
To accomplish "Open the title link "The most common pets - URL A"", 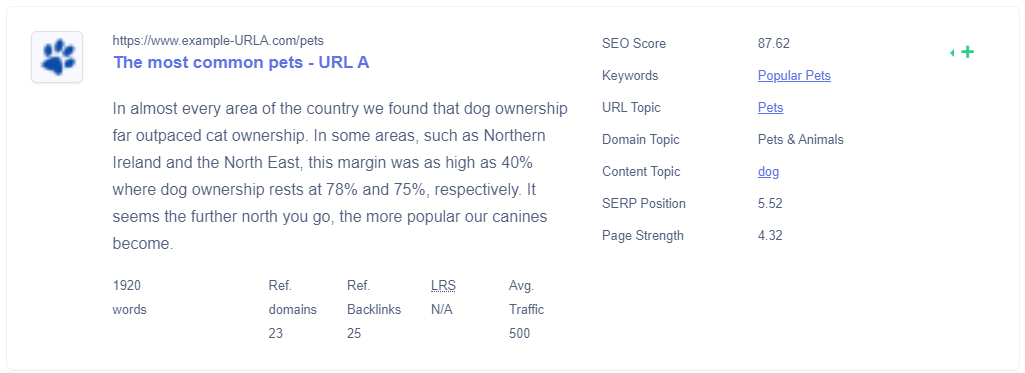I will tap(241, 62).
